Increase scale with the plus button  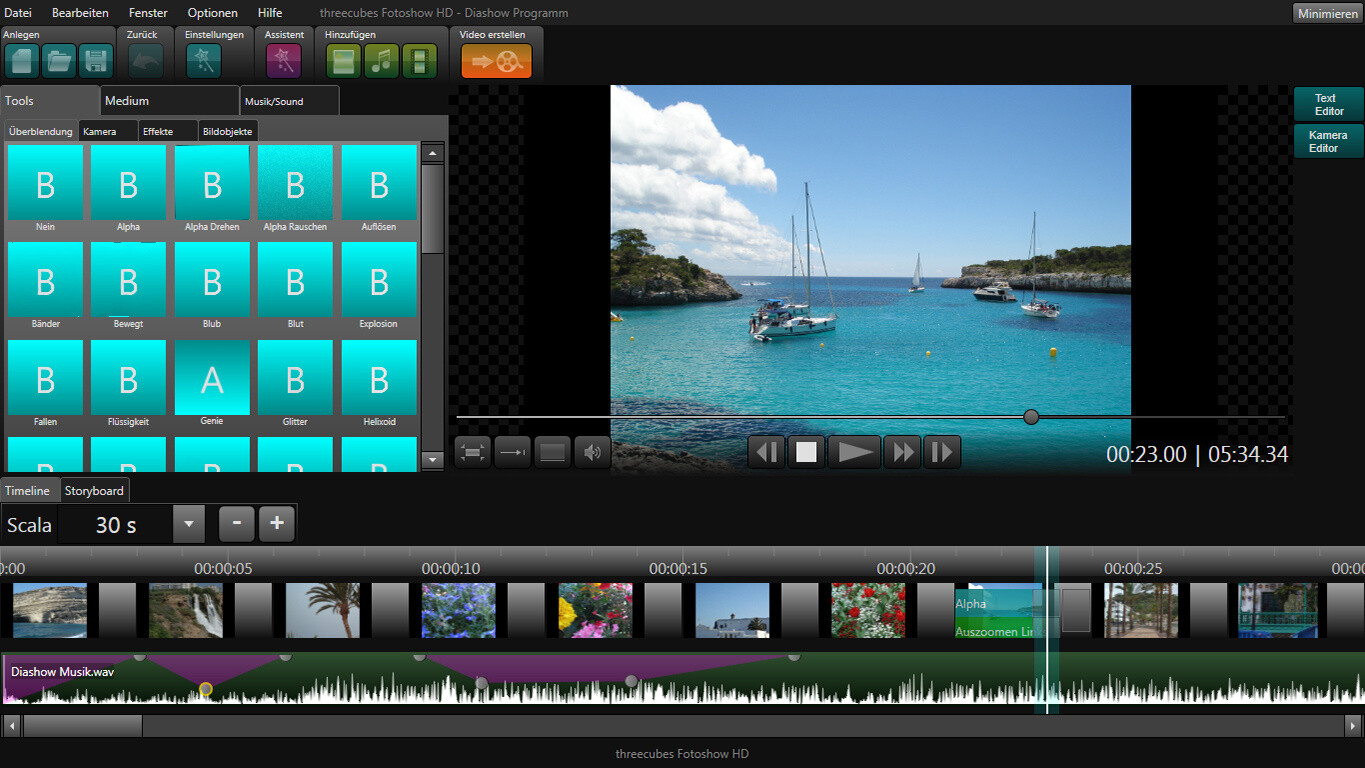(276, 523)
